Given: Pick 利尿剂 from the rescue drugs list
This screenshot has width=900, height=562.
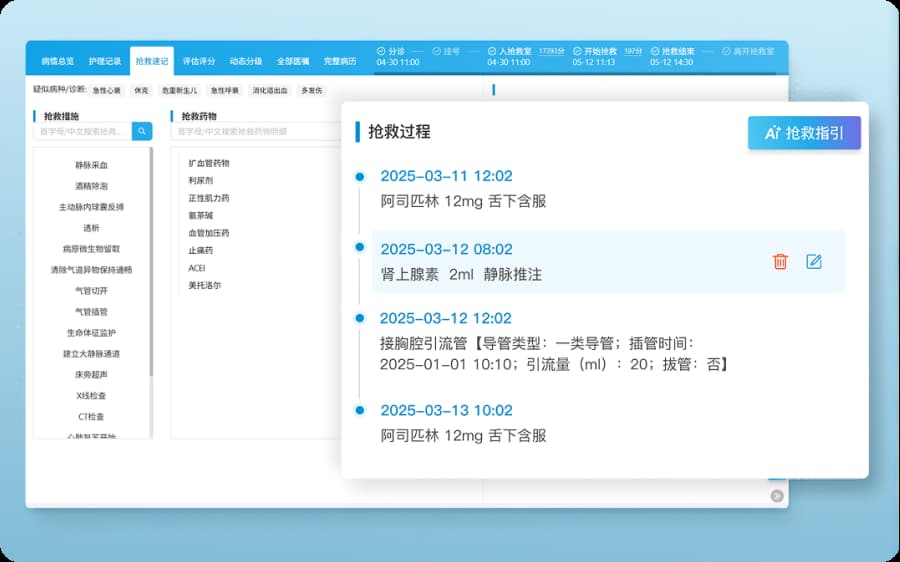Looking at the screenshot, I should pos(201,180).
